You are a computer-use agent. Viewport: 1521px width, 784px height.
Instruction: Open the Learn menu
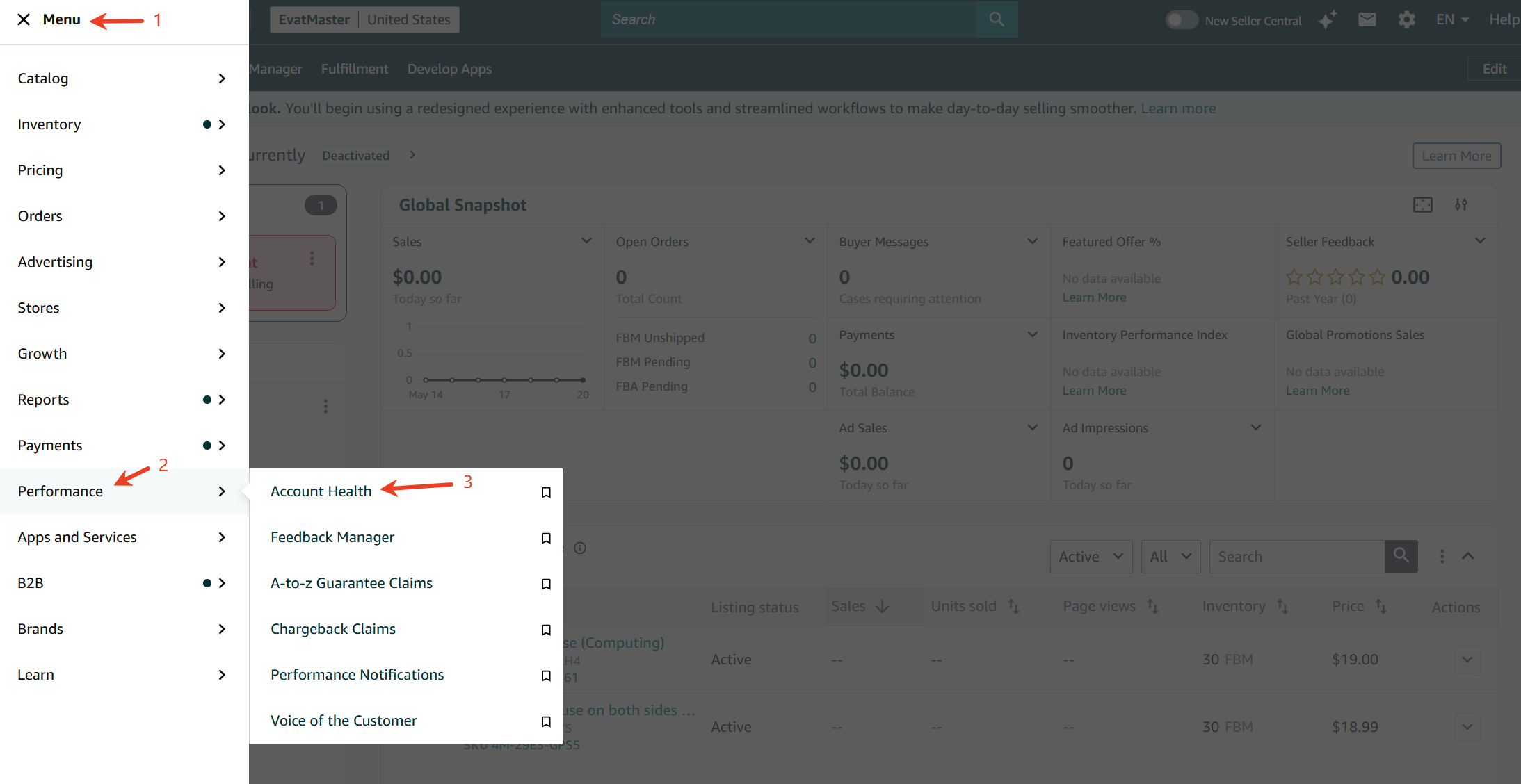tap(124, 675)
